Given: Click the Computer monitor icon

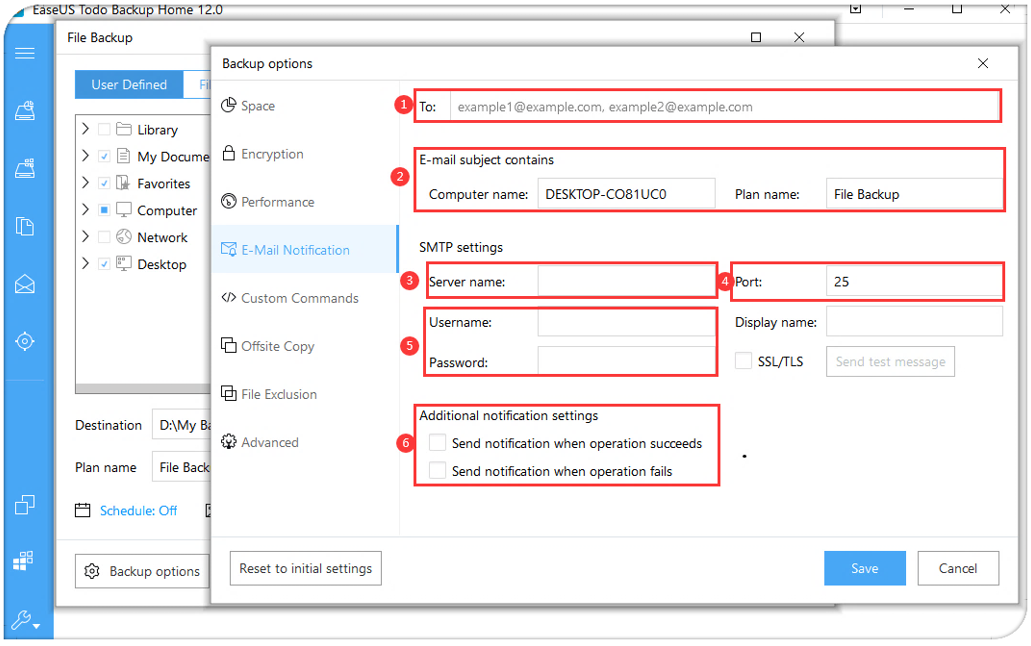Looking at the screenshot, I should tap(124, 210).
